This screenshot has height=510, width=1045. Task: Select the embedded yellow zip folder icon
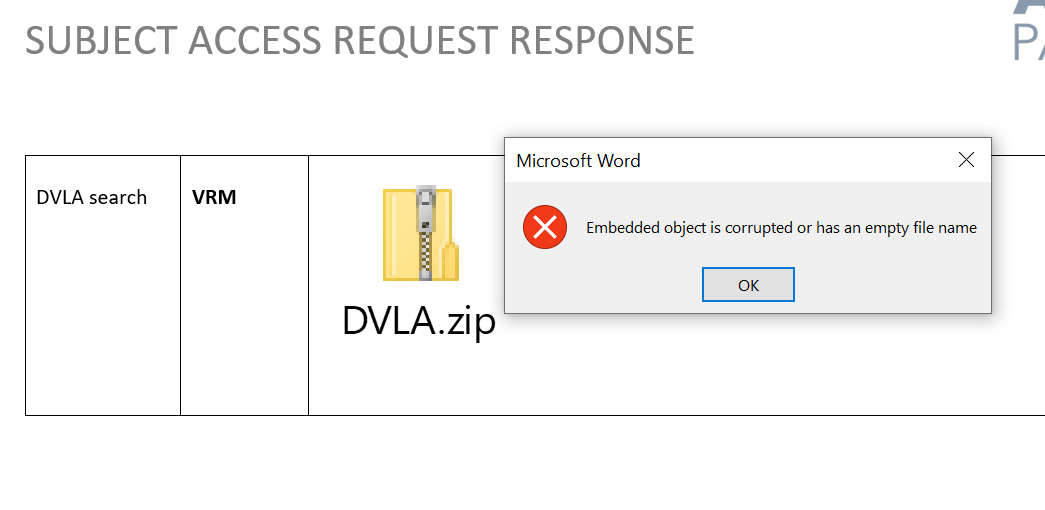pyautogui.click(x=421, y=233)
